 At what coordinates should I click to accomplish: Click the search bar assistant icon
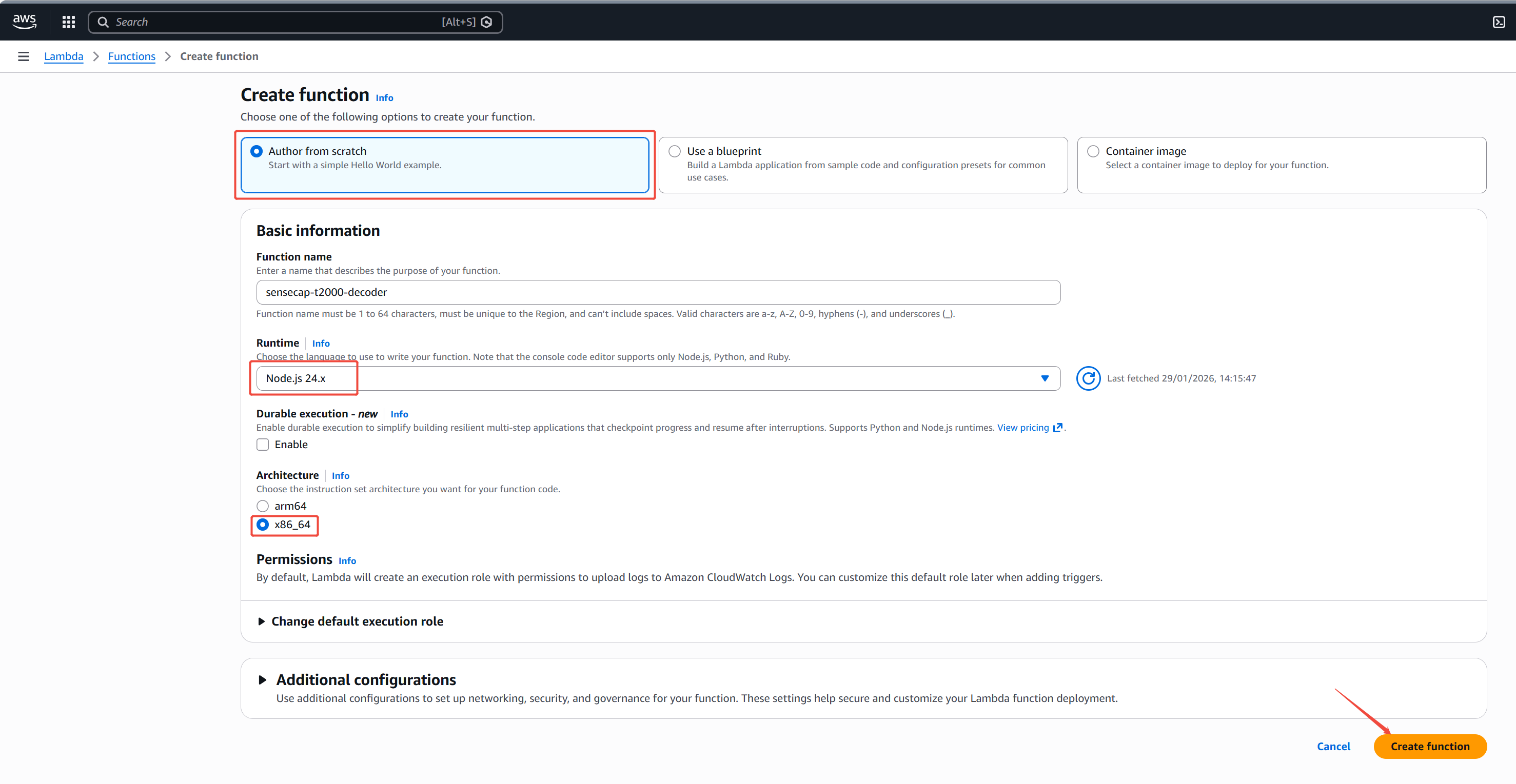point(487,22)
